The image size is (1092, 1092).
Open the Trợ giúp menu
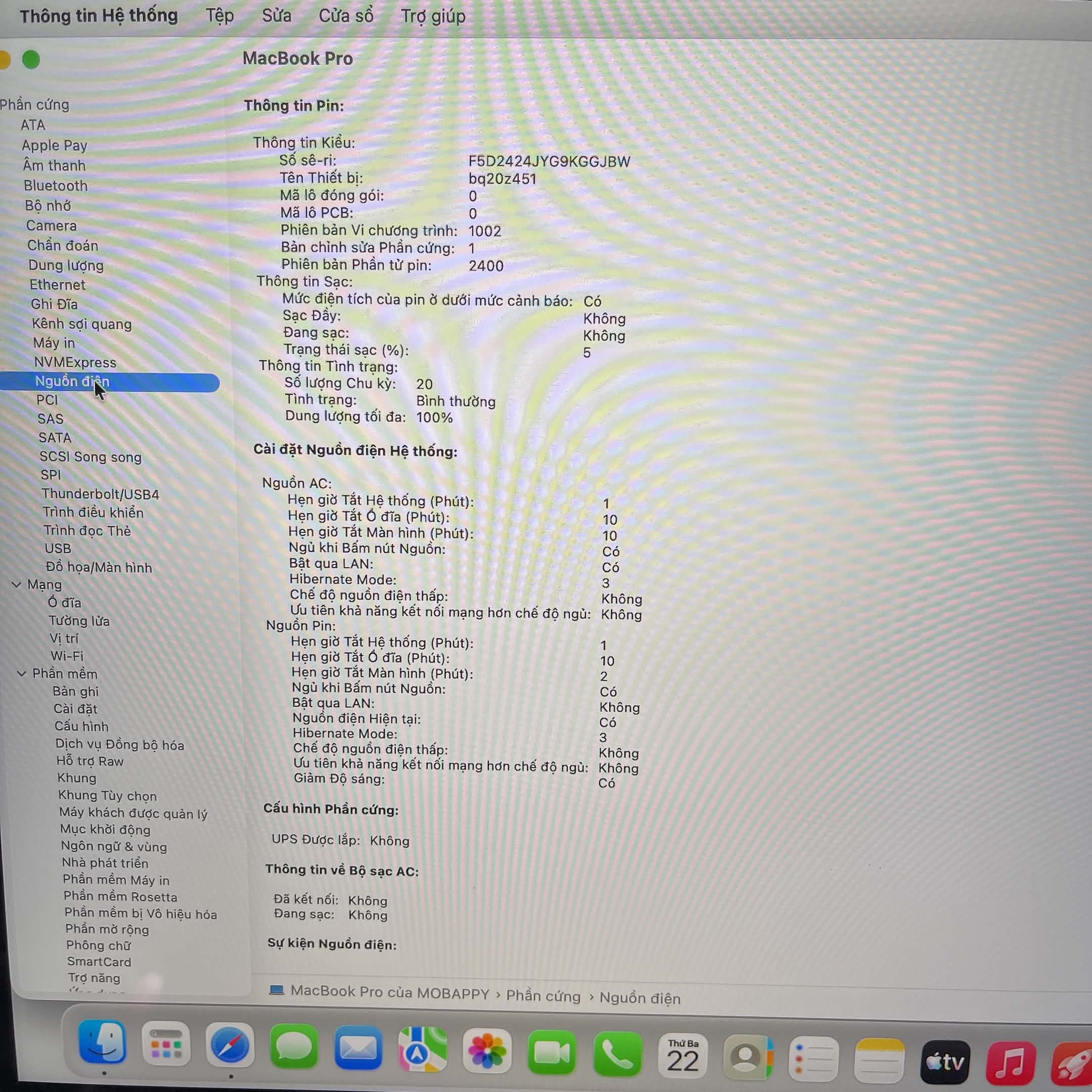[433, 16]
